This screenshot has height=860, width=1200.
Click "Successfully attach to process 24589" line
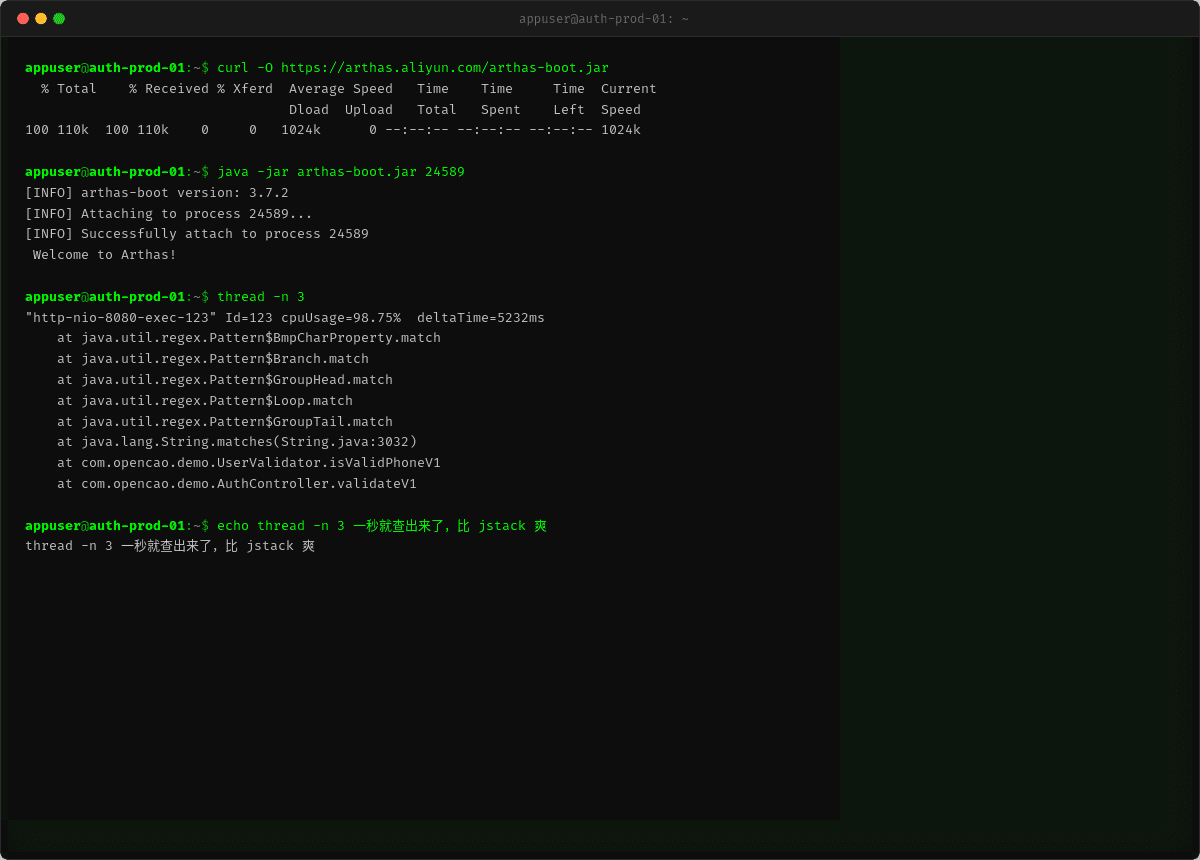[197, 234]
